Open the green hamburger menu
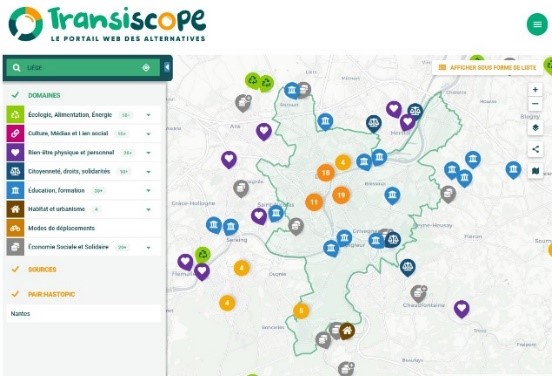This screenshot has width=552, height=376. tap(537, 24)
